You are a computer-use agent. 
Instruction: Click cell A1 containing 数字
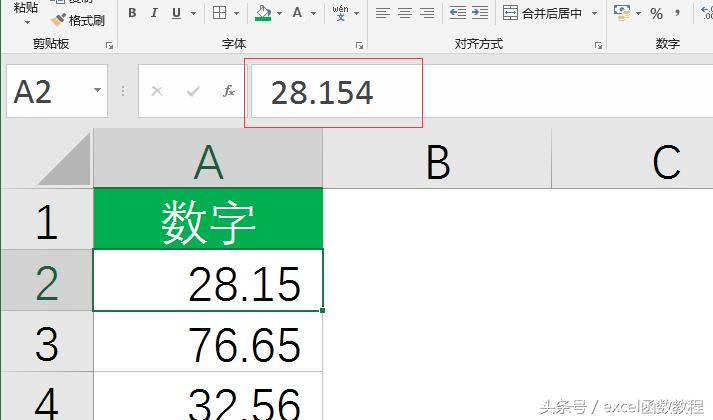click(208, 219)
